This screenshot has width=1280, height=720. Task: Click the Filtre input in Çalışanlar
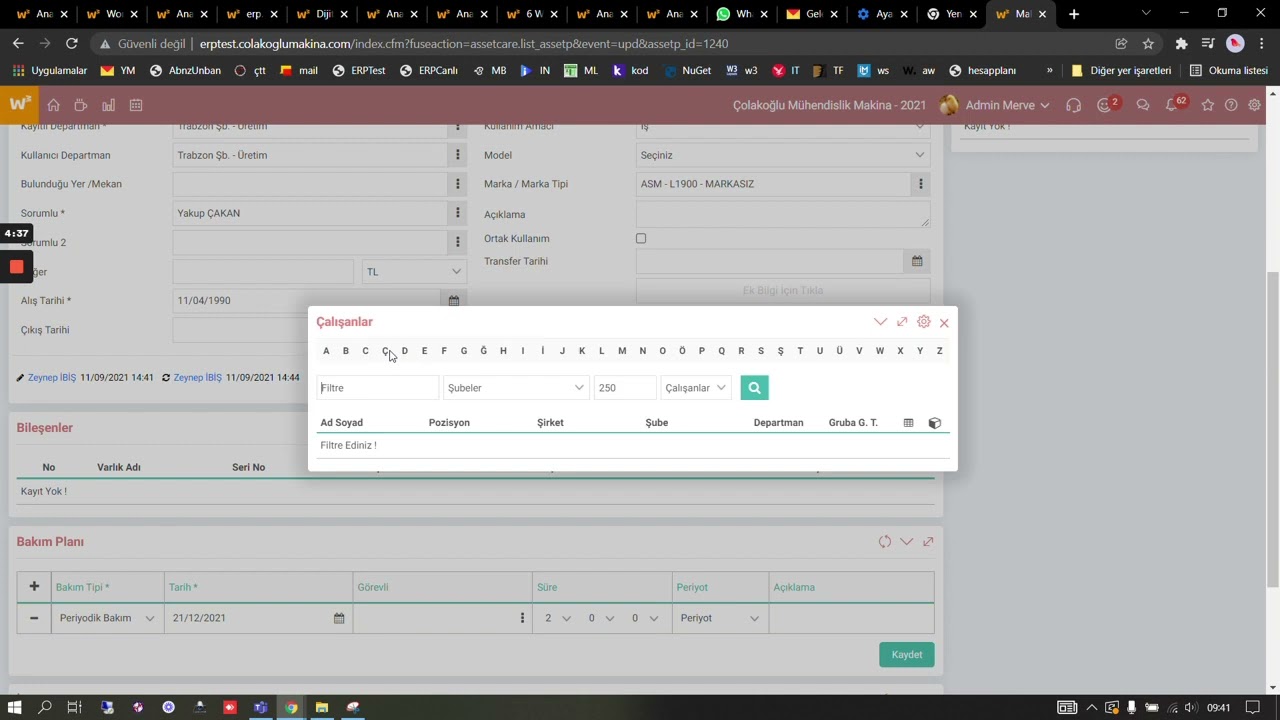click(378, 388)
